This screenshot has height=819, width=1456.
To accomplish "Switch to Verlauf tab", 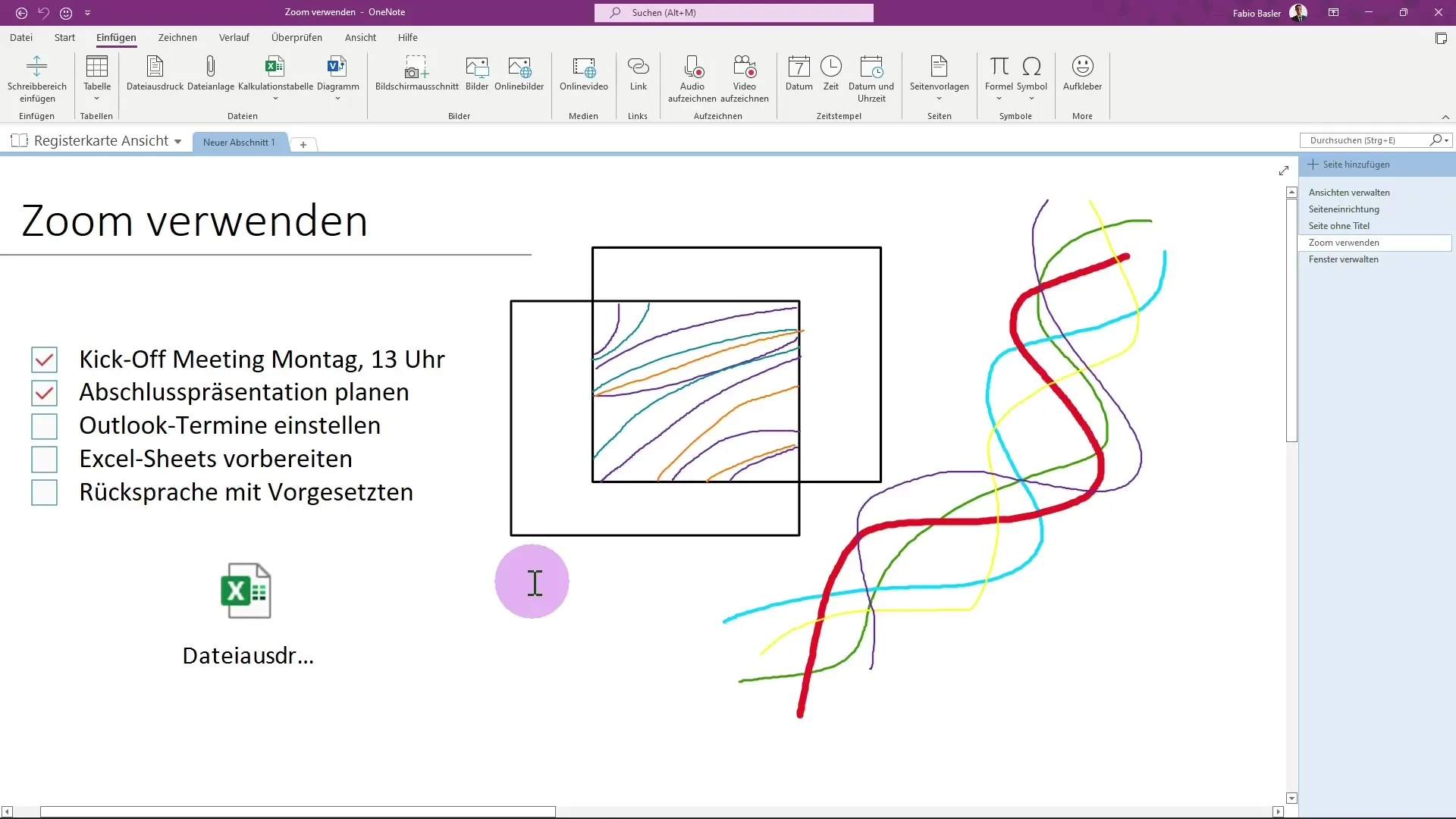I will click(x=234, y=37).
